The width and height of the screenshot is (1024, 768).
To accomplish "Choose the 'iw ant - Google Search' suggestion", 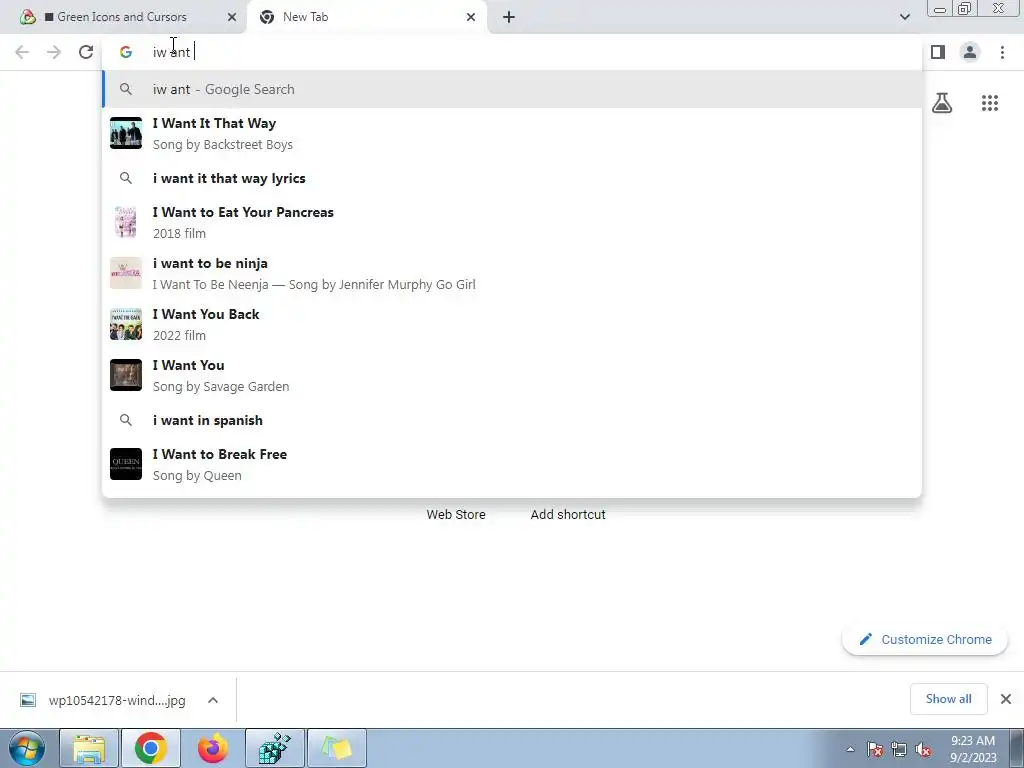I will [x=512, y=89].
